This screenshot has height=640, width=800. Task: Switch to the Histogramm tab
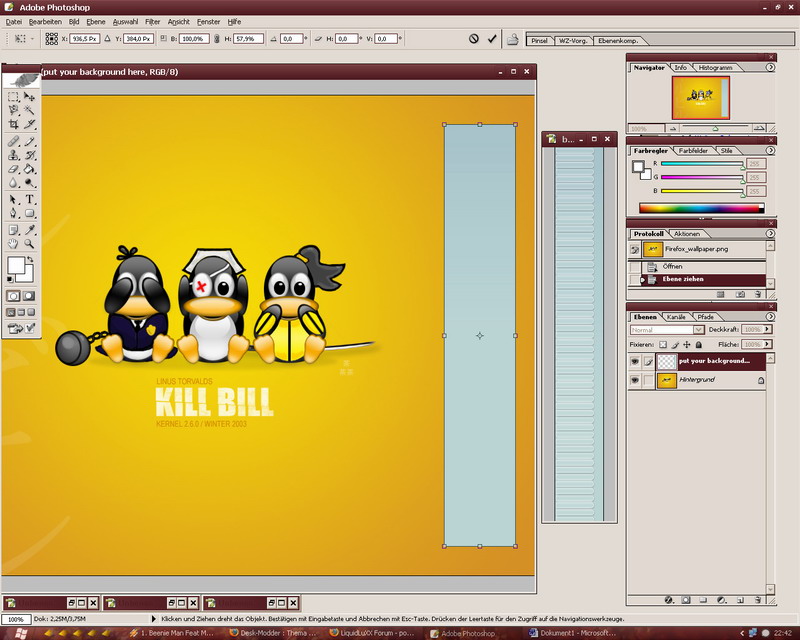(715, 67)
